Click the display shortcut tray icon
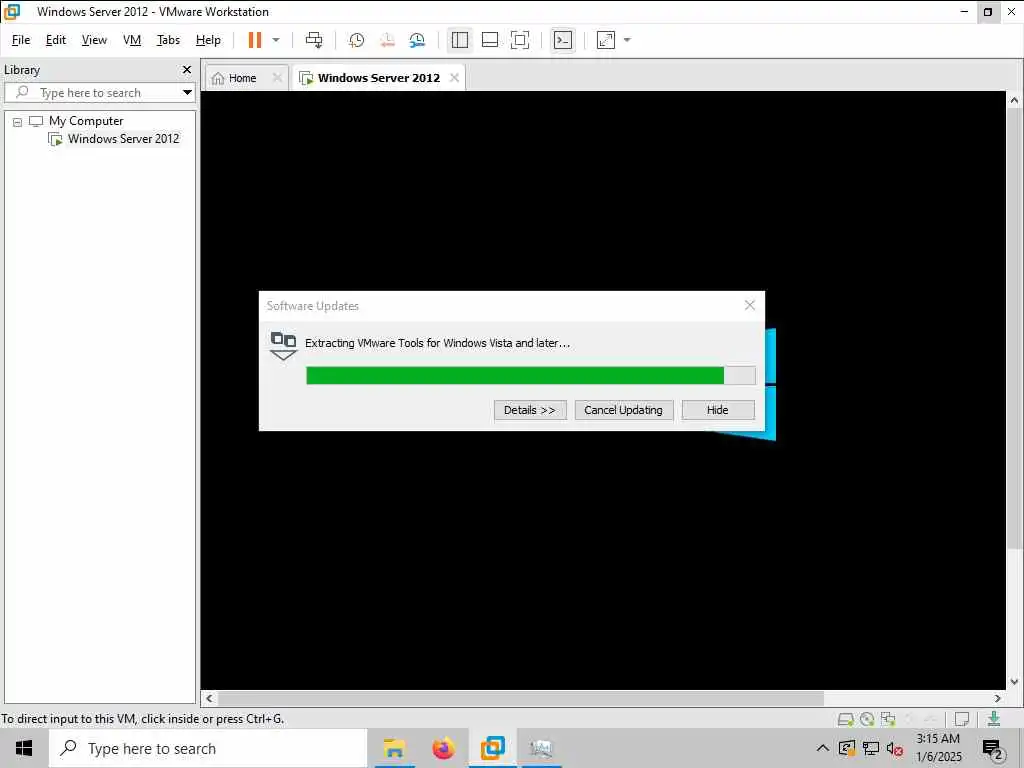Viewport: 1024px width, 768px height. click(x=847, y=748)
